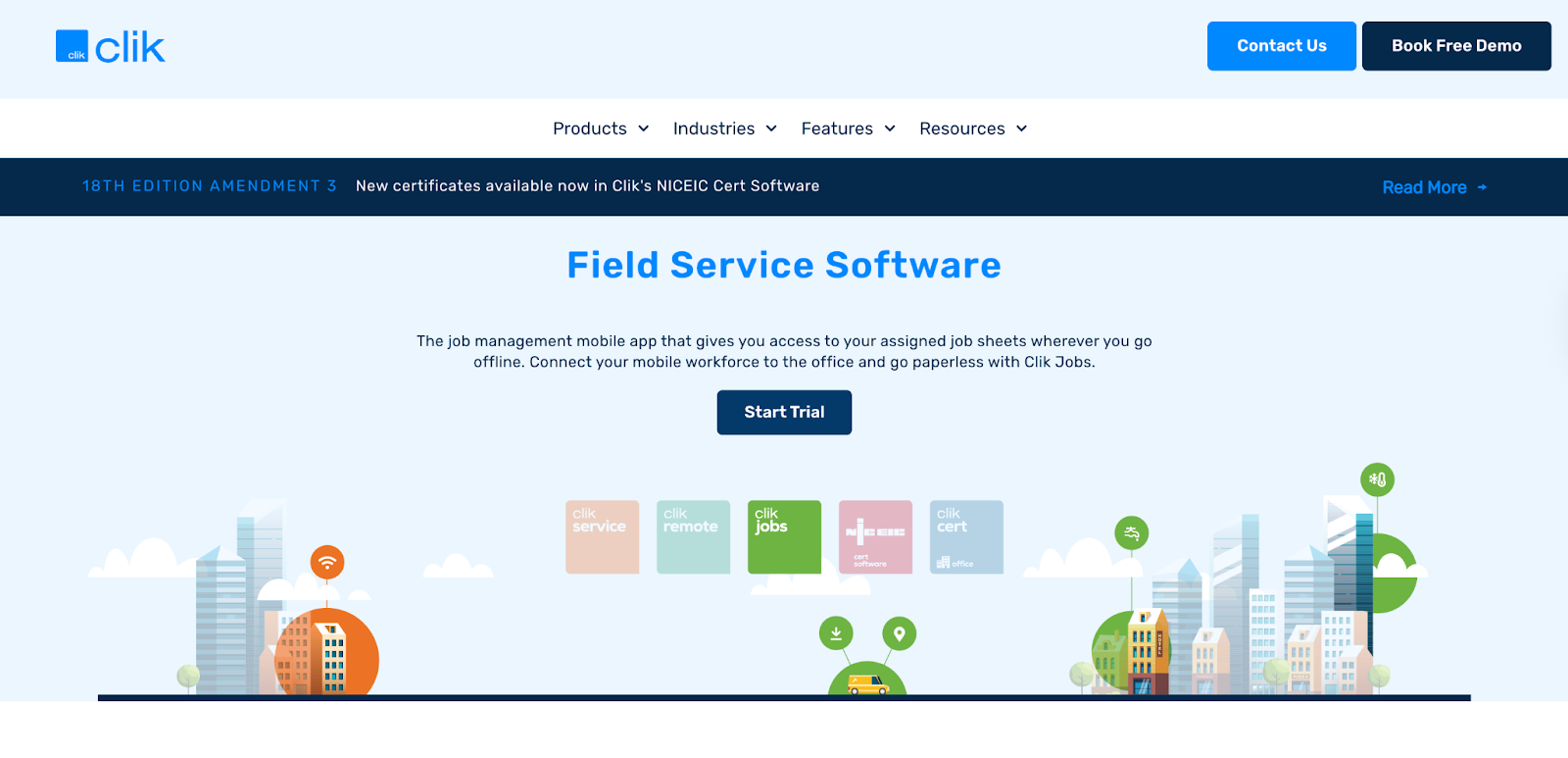Click the orange Wi-Fi icon bubble

(x=327, y=562)
